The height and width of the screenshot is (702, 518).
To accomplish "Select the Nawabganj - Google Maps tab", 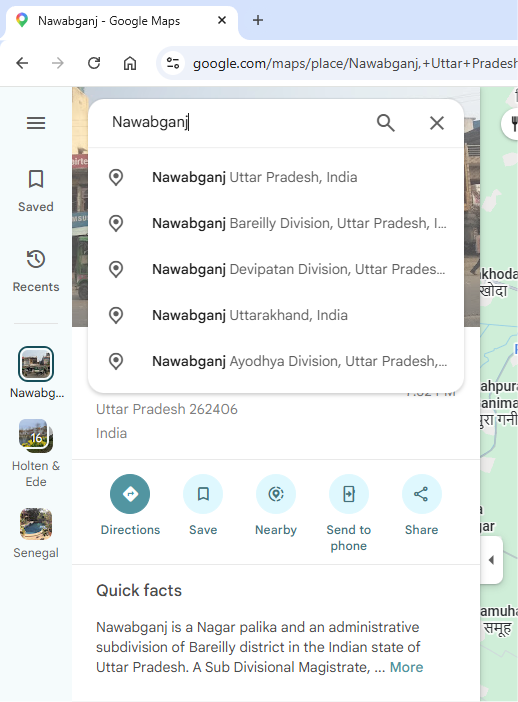I will click(121, 21).
